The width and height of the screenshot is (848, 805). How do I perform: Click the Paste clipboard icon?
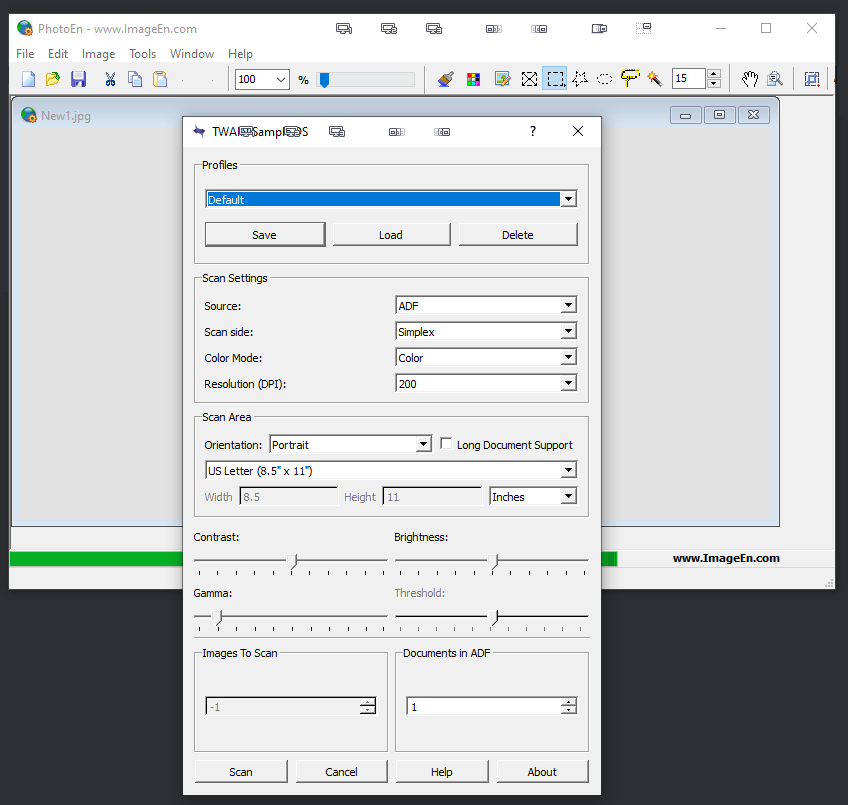(160, 79)
